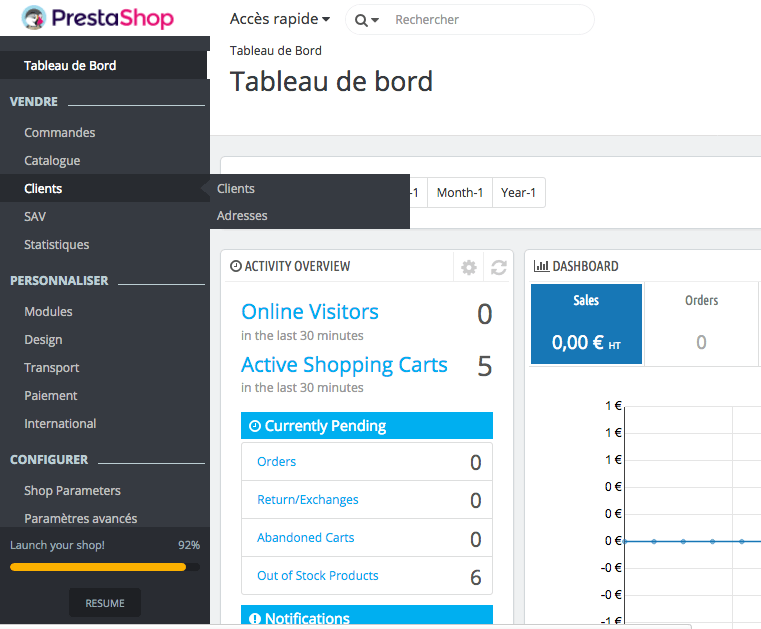The width and height of the screenshot is (761, 629).
Task: Click the Out of Stock count 6
Action: pos(476,577)
